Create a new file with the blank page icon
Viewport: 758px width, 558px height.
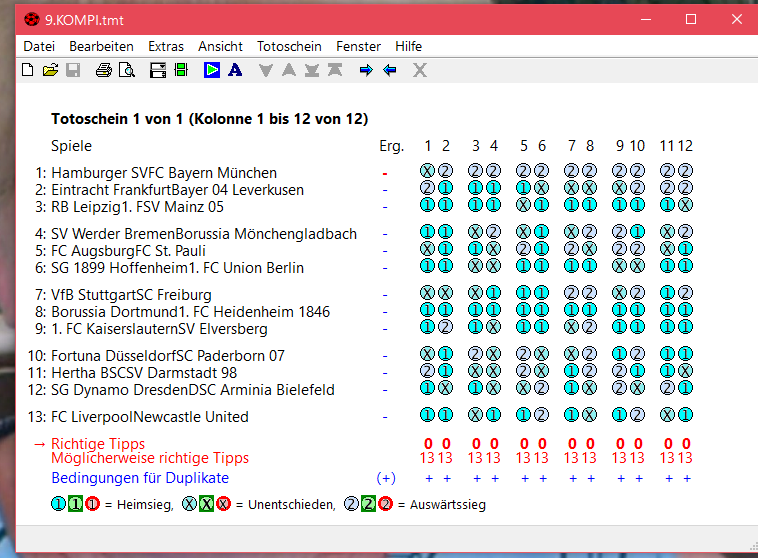pos(28,70)
